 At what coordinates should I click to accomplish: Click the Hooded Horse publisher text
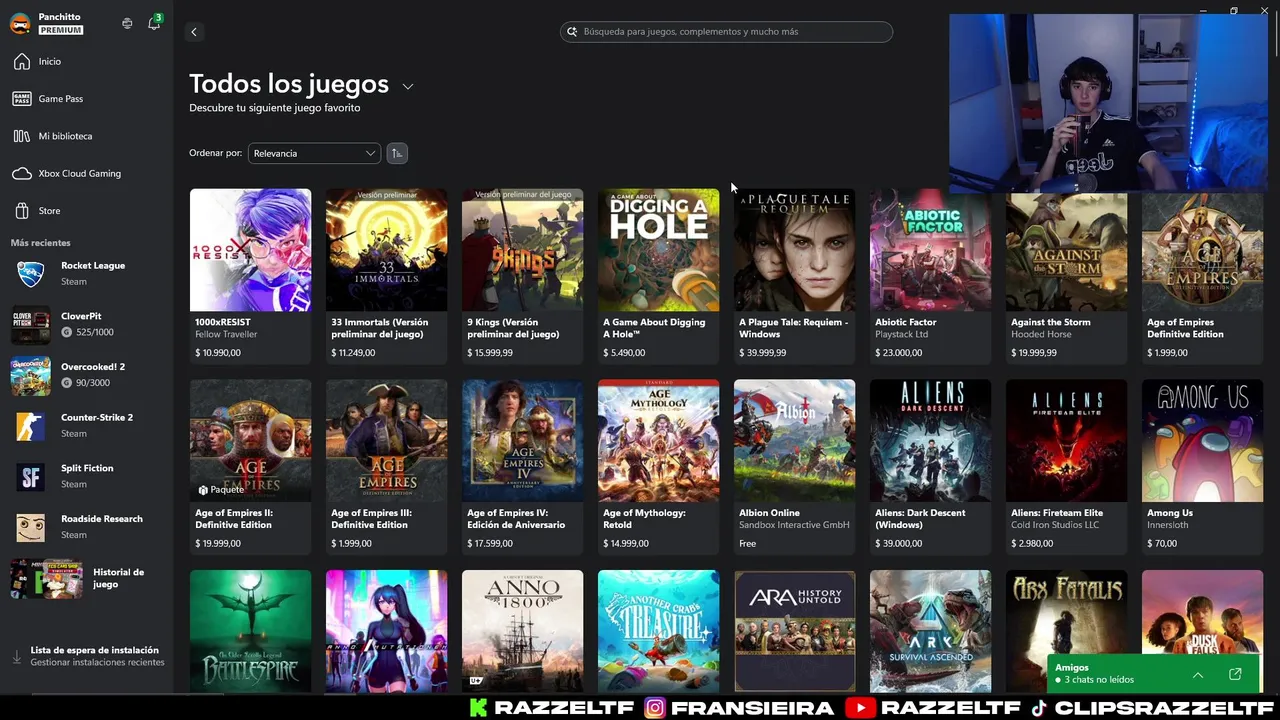(x=1039, y=335)
